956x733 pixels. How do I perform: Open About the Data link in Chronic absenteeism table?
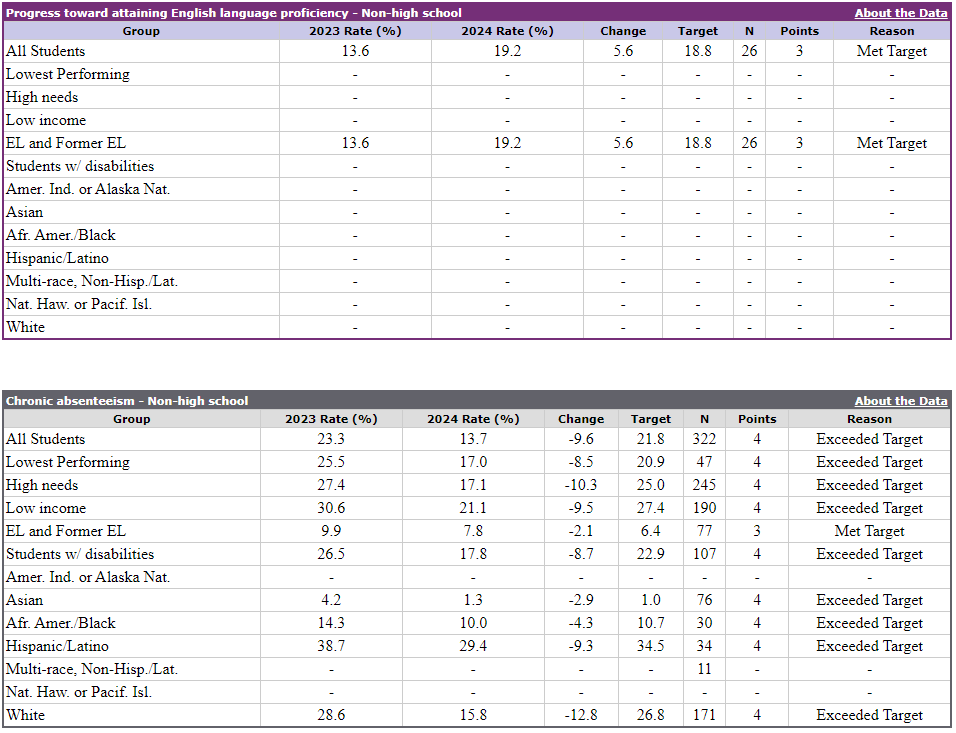(x=901, y=401)
